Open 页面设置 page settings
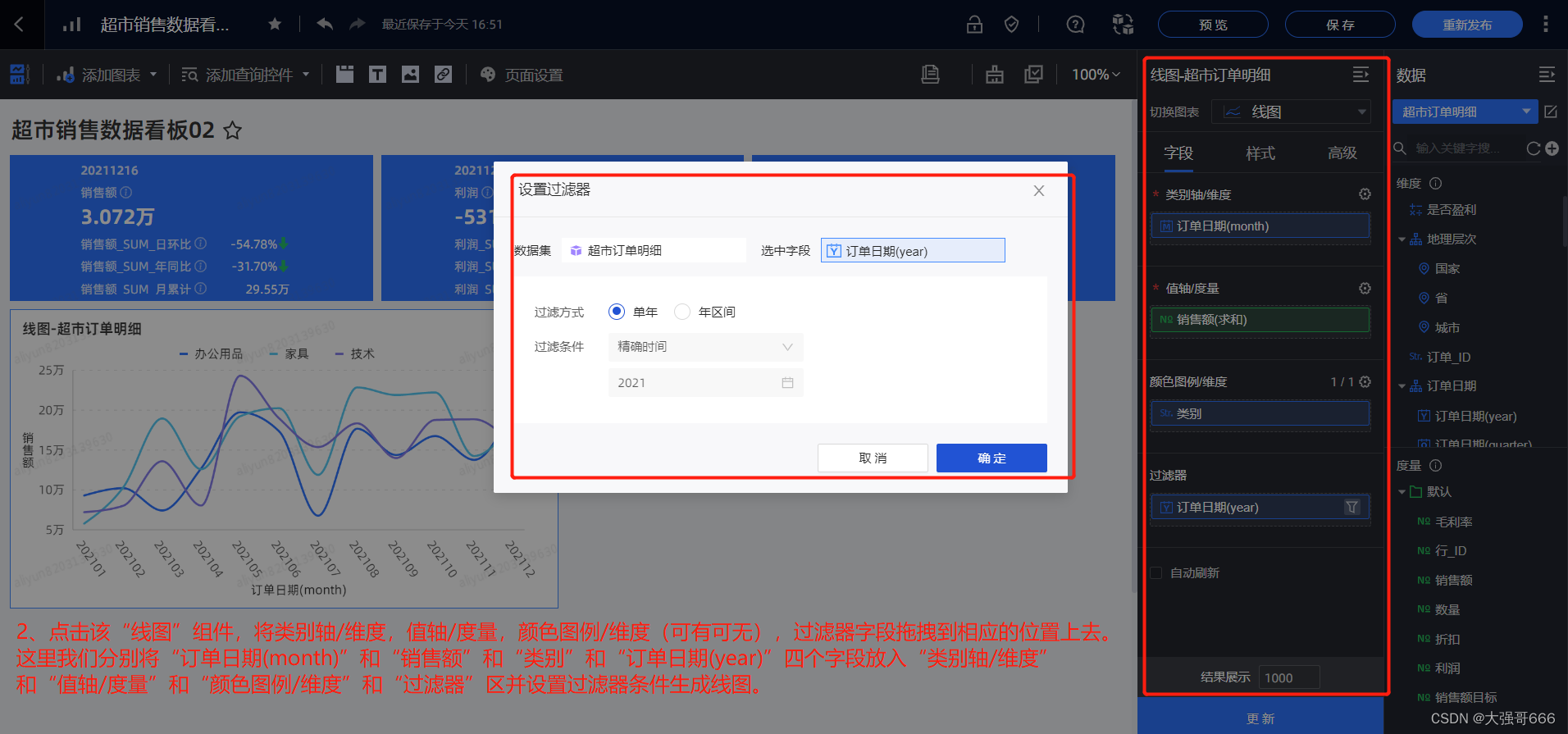Image resolution: width=1568 pixels, height=734 pixels. pyautogui.click(x=522, y=75)
